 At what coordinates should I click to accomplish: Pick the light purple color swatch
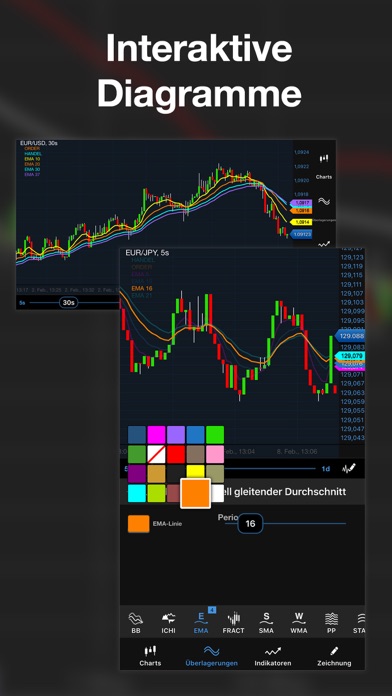point(176,435)
